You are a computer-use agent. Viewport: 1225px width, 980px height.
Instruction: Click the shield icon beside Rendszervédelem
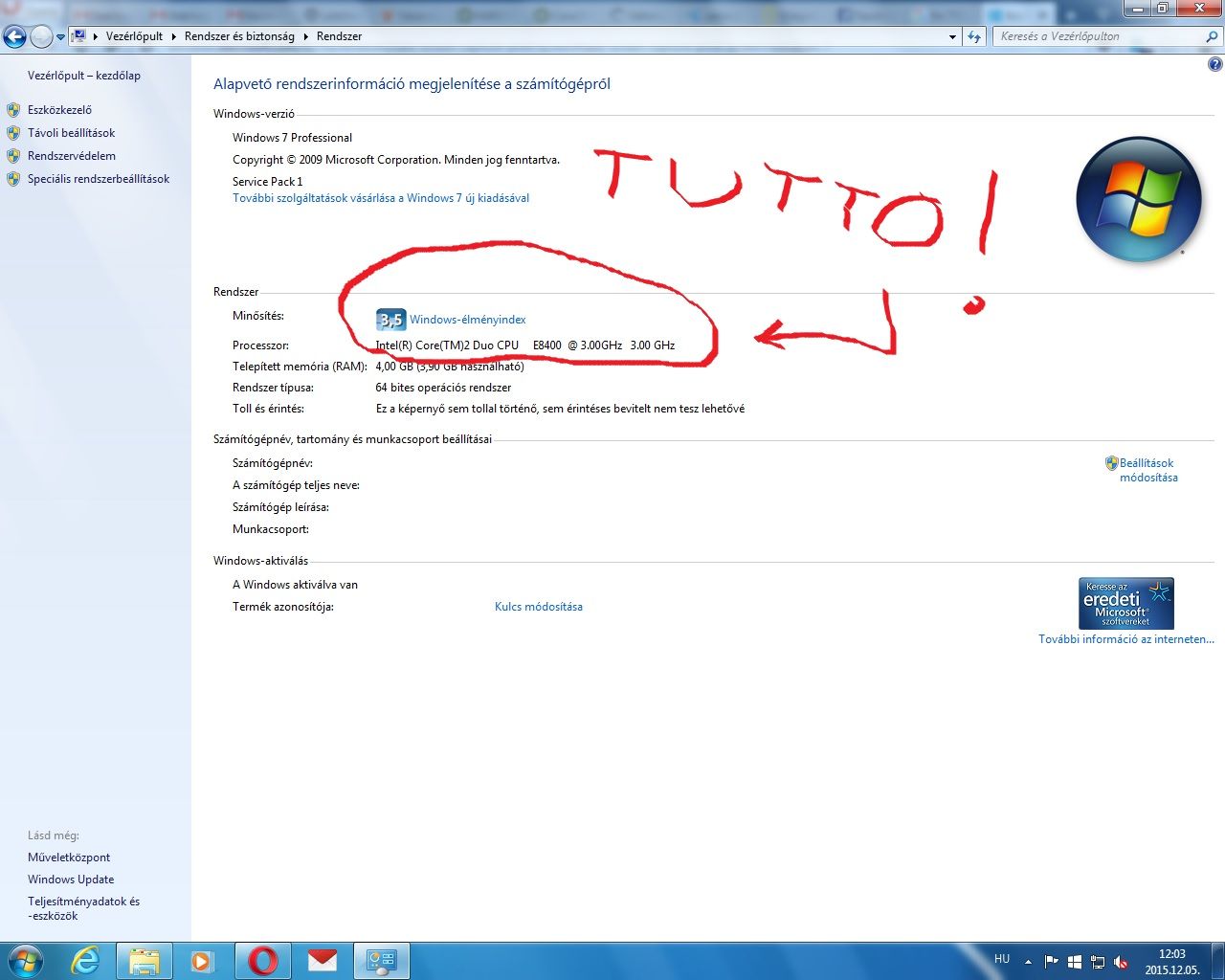pos(13,156)
